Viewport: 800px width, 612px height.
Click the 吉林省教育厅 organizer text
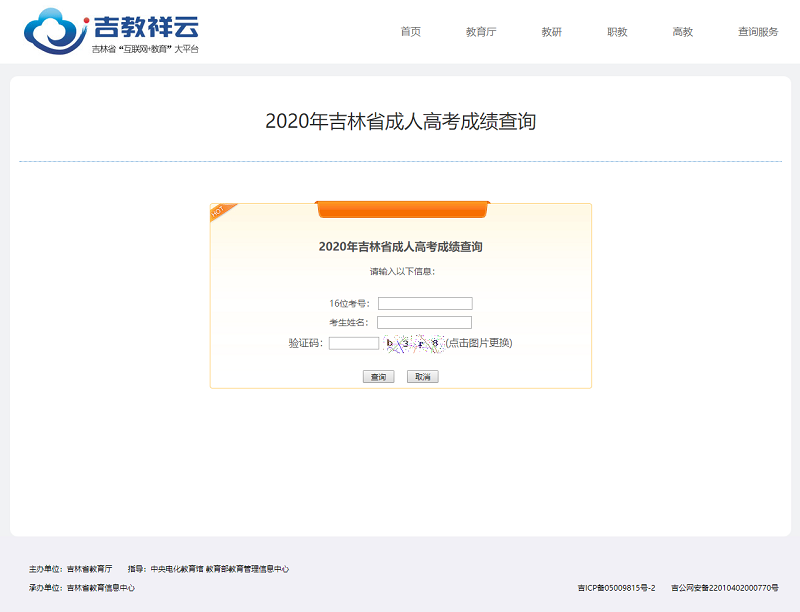pyautogui.click(x=89, y=569)
